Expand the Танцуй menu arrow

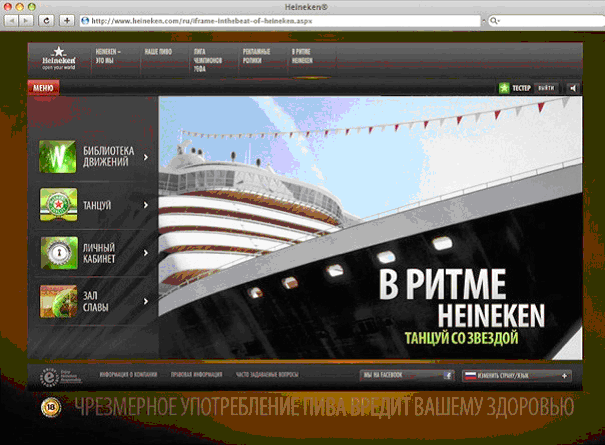[146, 205]
